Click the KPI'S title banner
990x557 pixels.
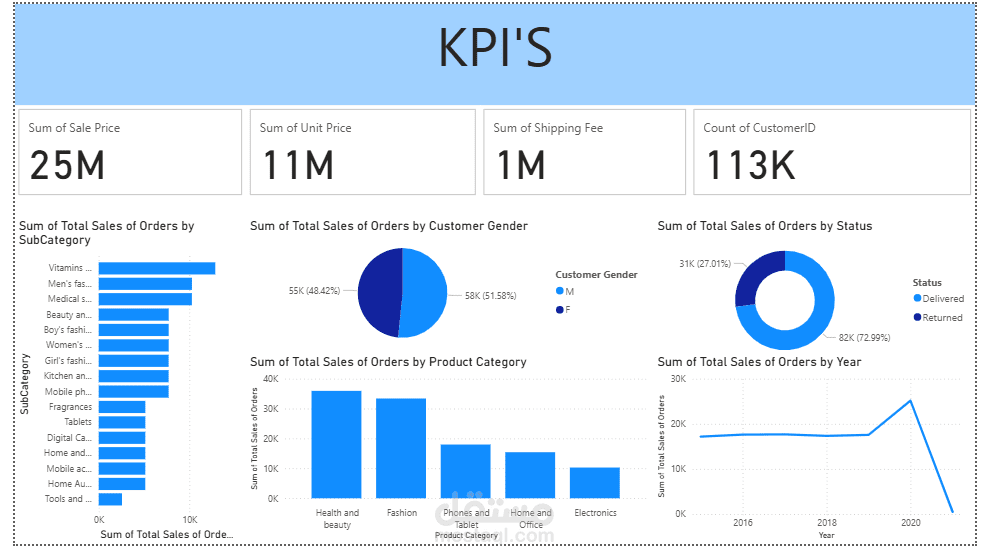(495, 54)
